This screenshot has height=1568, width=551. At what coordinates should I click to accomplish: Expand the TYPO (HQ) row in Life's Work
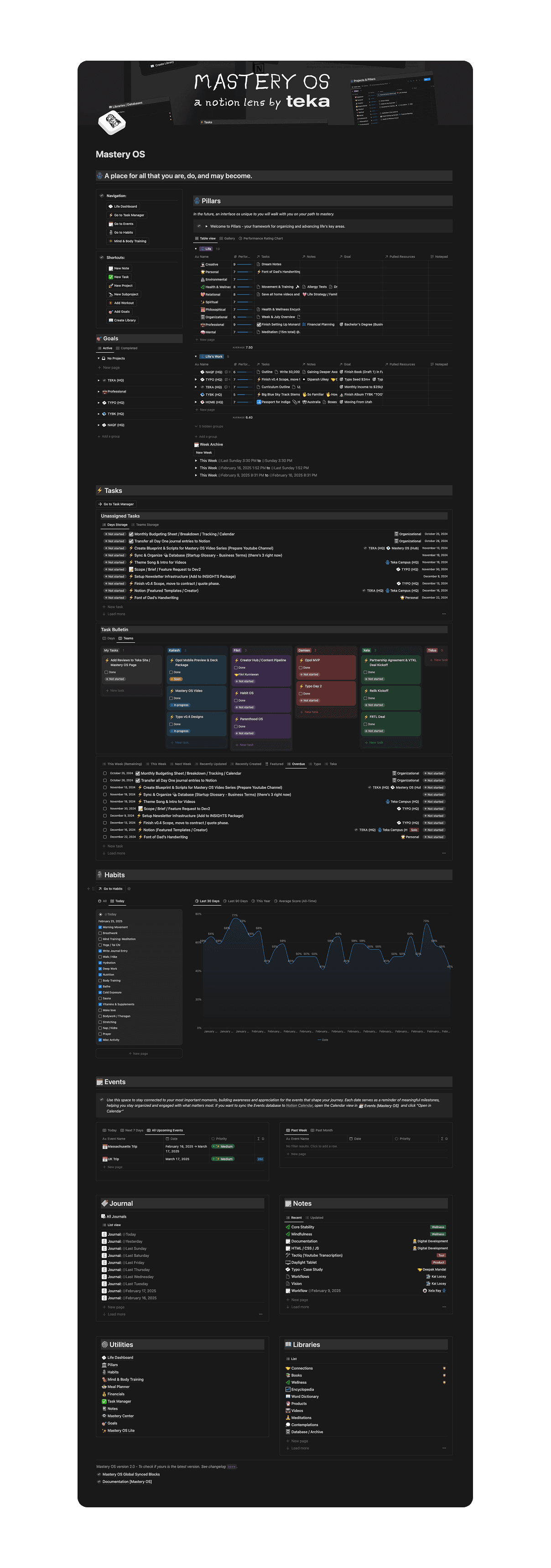point(196,379)
